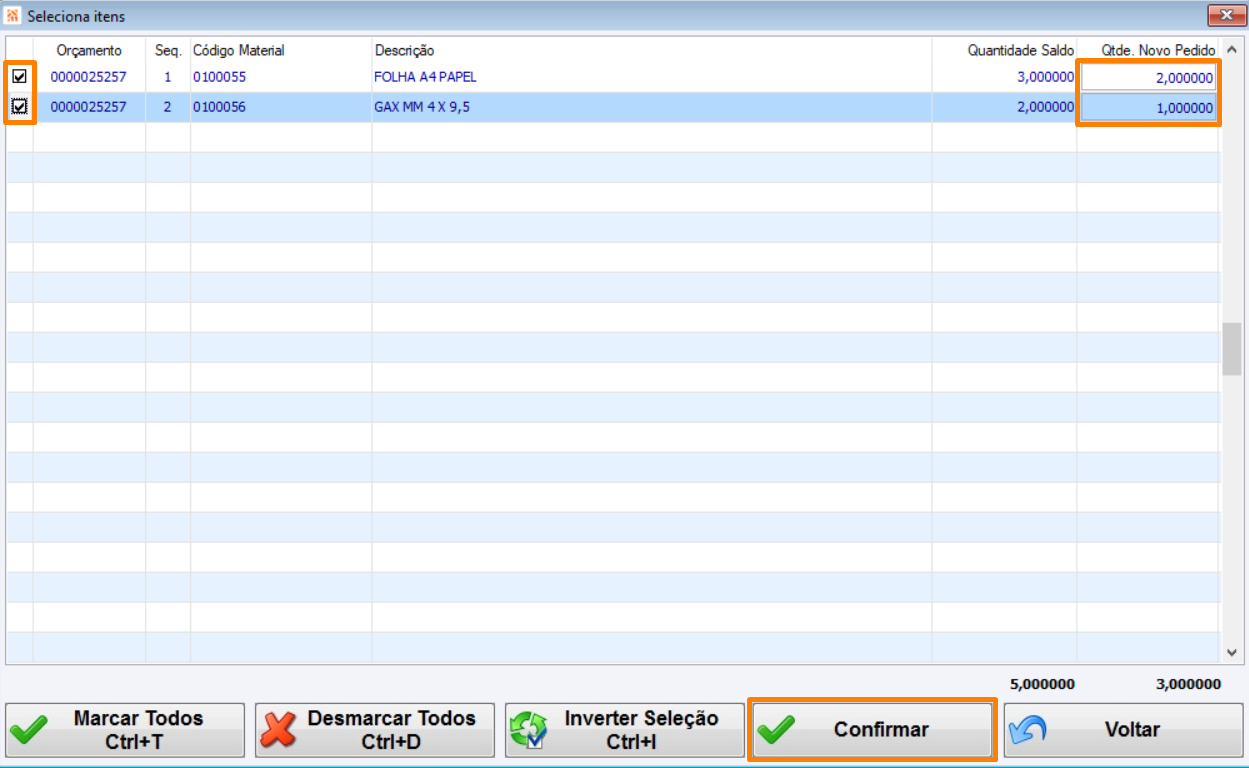1249x768 pixels.
Task: Edit Qtde. Novo Pedido field showing 2,000000
Action: point(1148,78)
